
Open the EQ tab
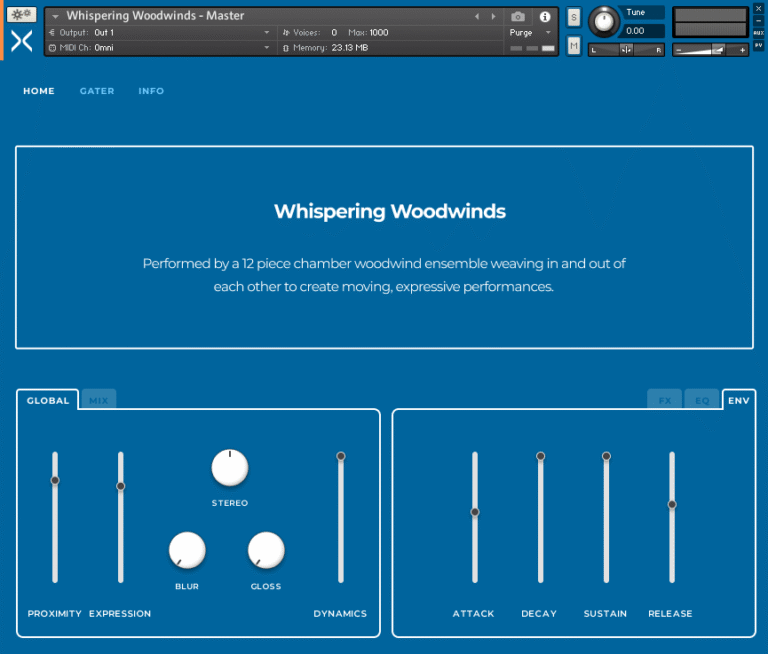[x=702, y=400]
